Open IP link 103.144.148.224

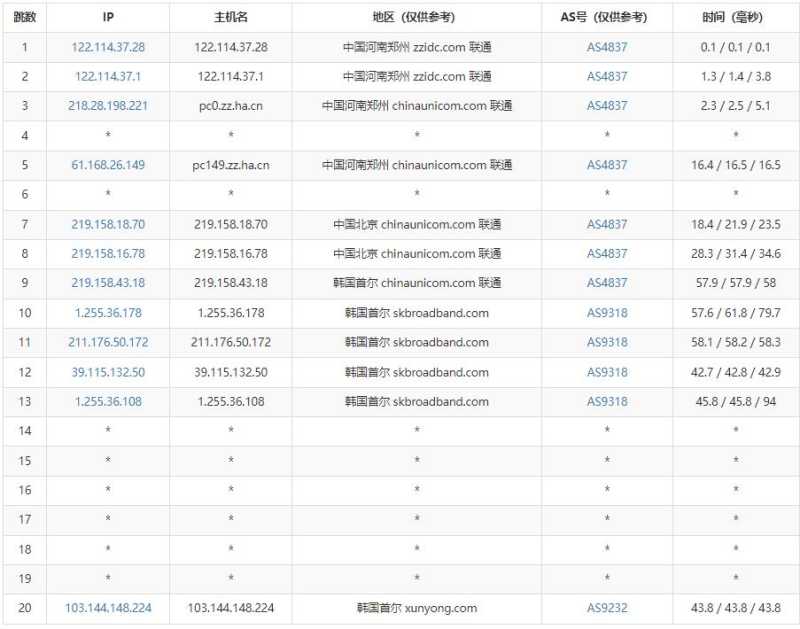108,608
